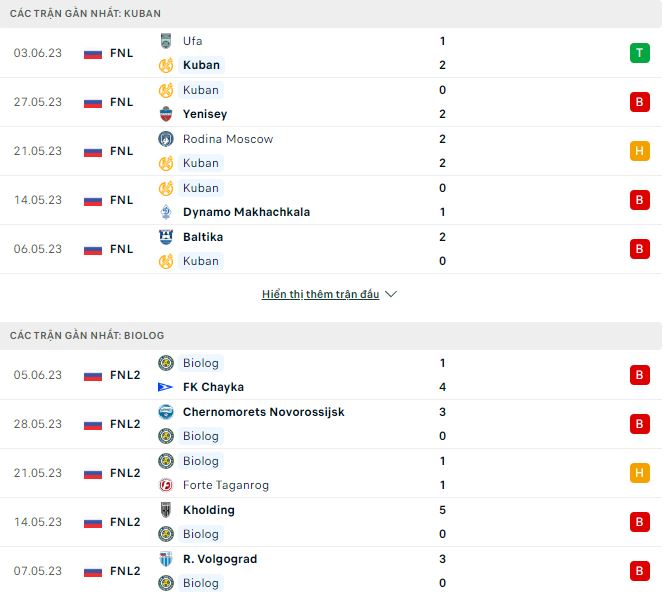
Task: Click green T result badge for Ufa match
Action: pos(639,53)
